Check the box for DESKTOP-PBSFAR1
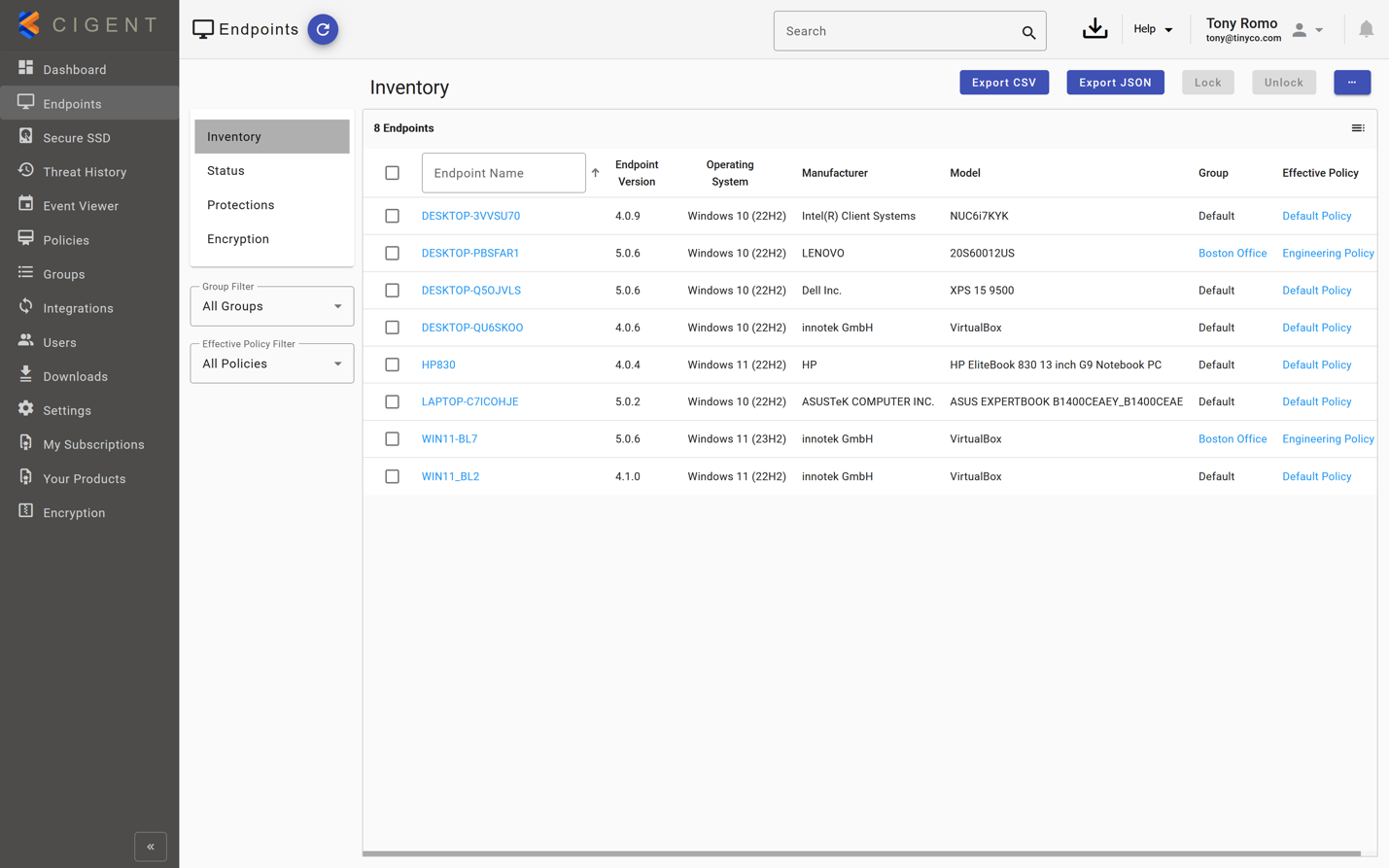This screenshot has height=868, width=1389. coord(392,253)
